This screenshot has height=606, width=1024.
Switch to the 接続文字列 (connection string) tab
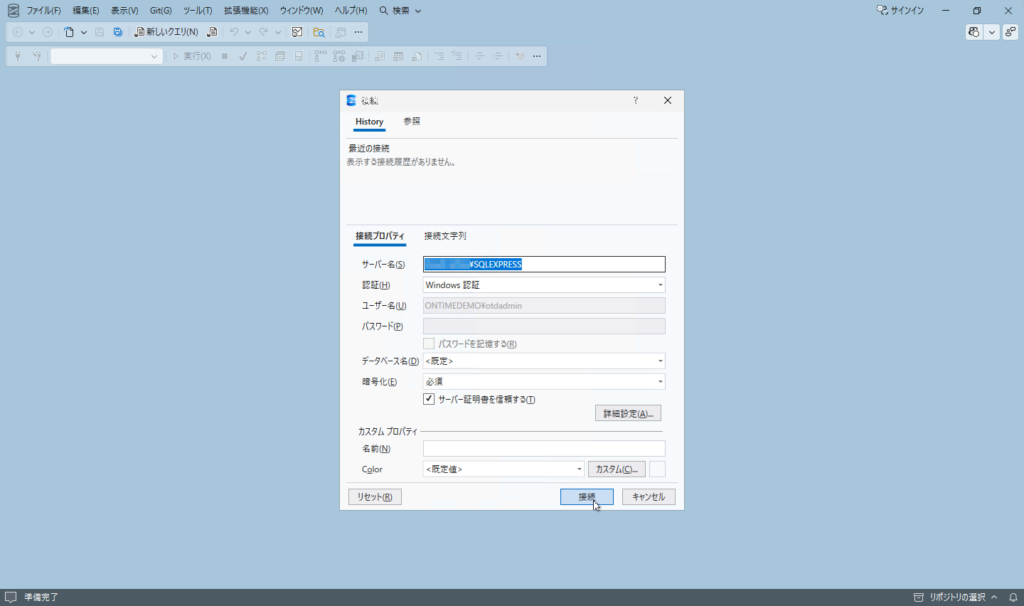point(445,236)
